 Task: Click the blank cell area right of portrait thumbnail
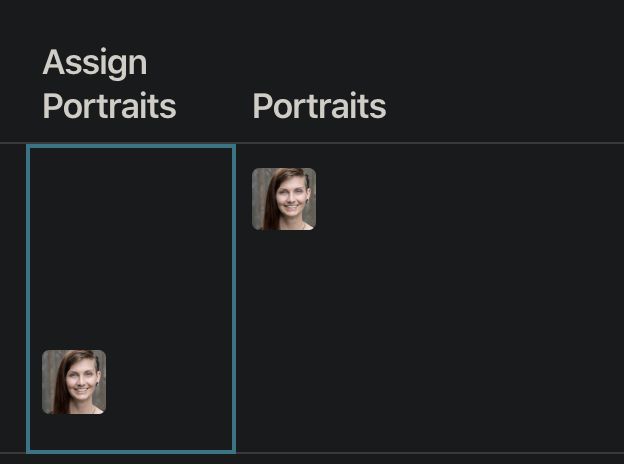pyautogui.click(x=450, y=199)
